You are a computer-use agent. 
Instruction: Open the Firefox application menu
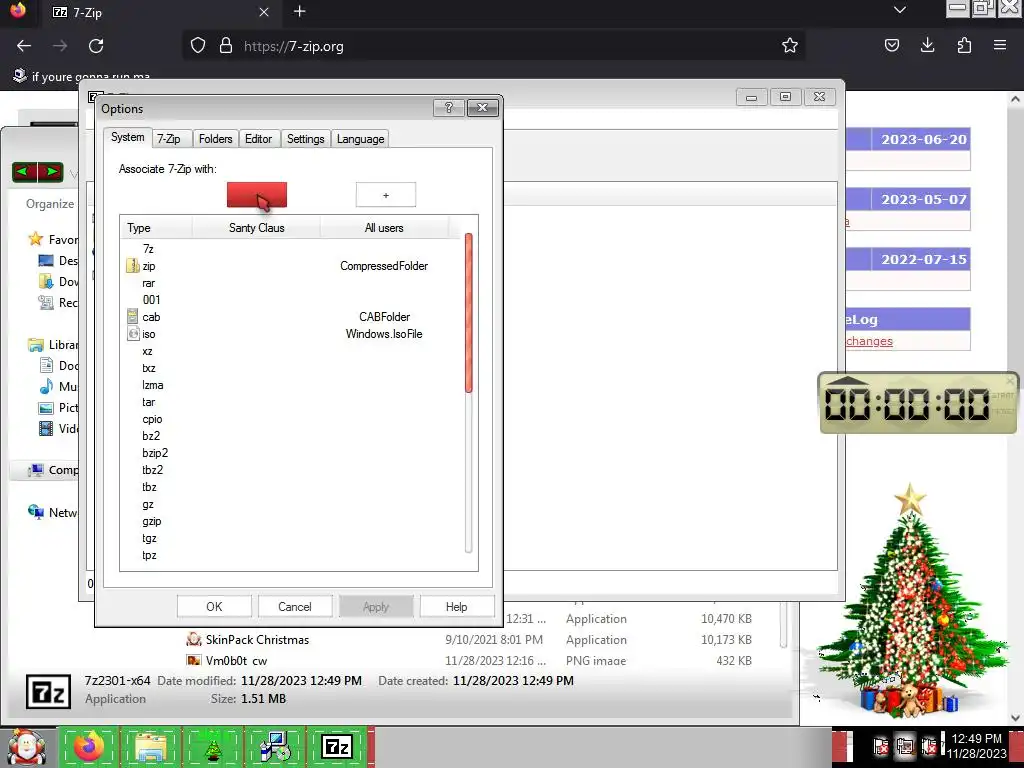pyautogui.click(x=1000, y=46)
